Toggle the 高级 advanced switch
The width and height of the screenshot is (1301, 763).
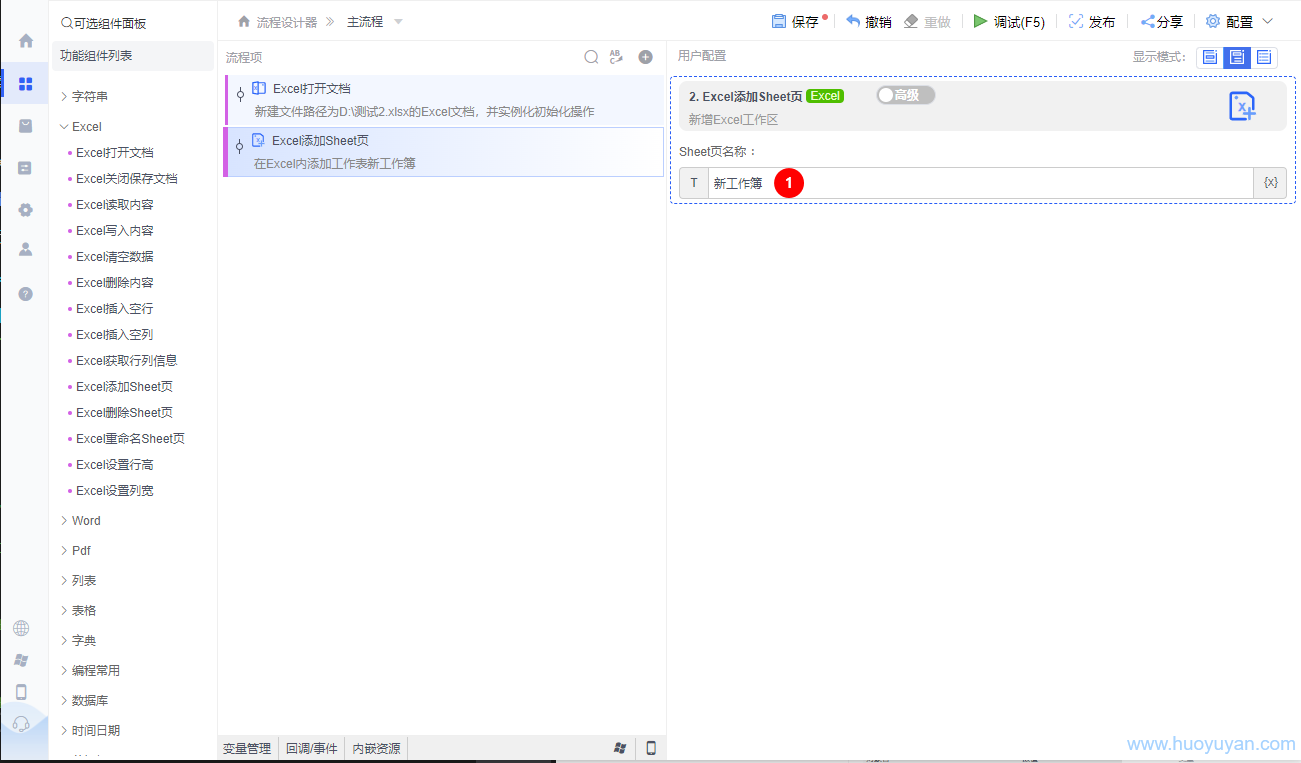point(904,95)
